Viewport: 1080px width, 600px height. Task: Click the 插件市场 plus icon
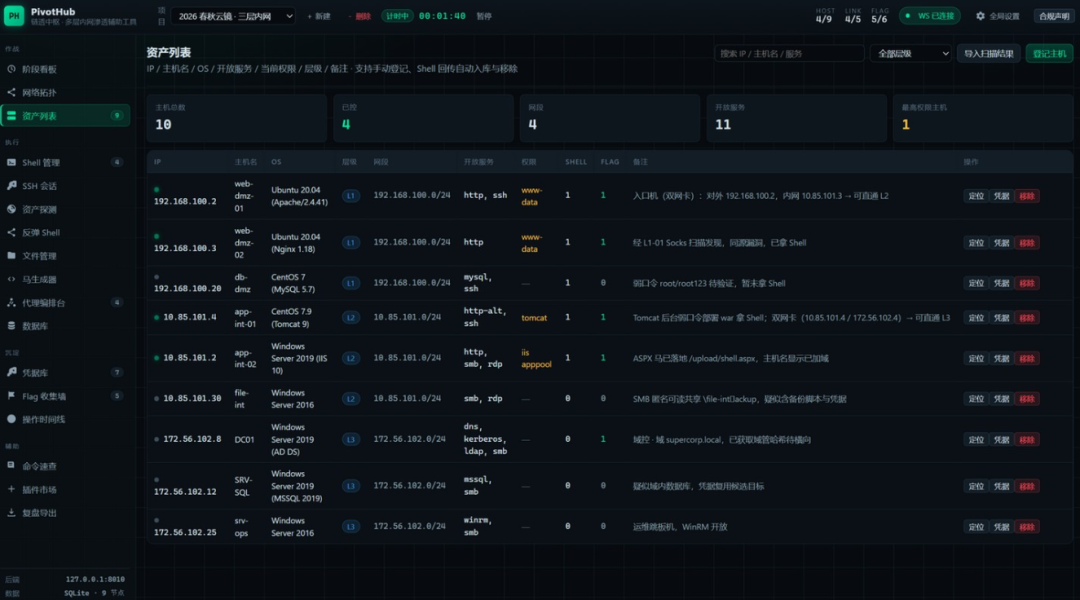point(11,489)
